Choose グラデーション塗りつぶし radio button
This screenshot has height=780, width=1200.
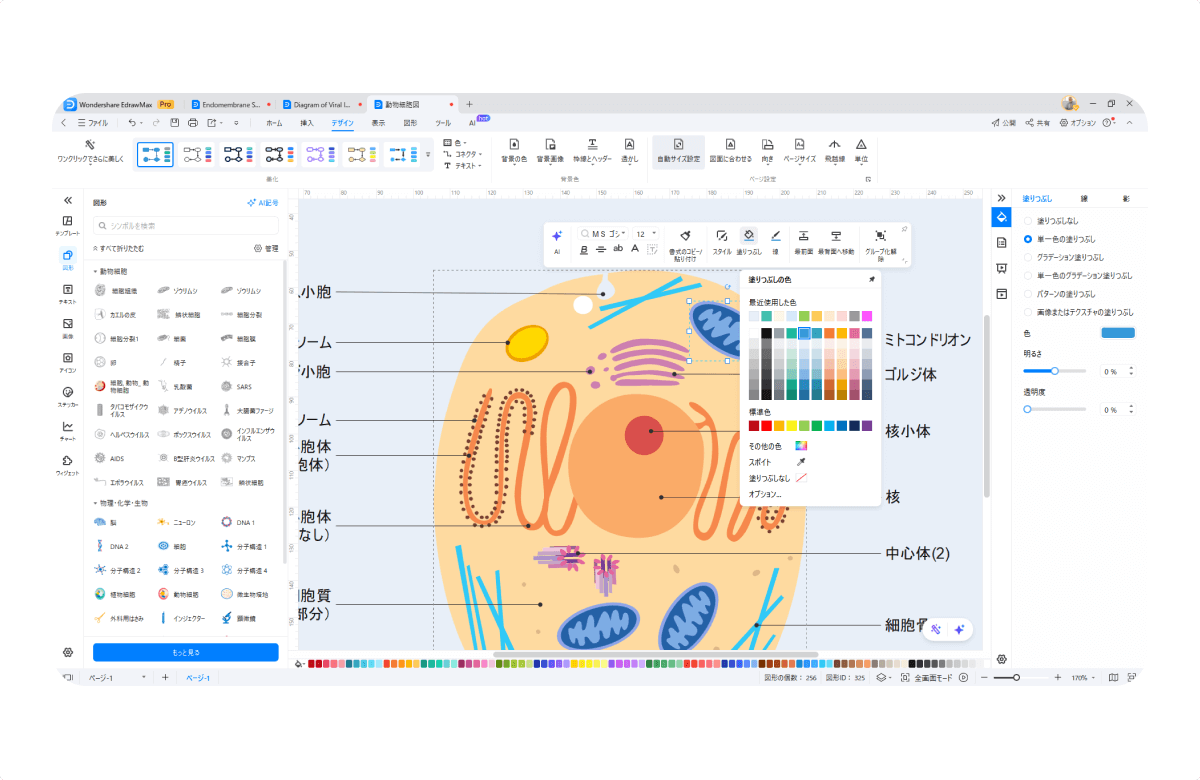click(x=1028, y=257)
